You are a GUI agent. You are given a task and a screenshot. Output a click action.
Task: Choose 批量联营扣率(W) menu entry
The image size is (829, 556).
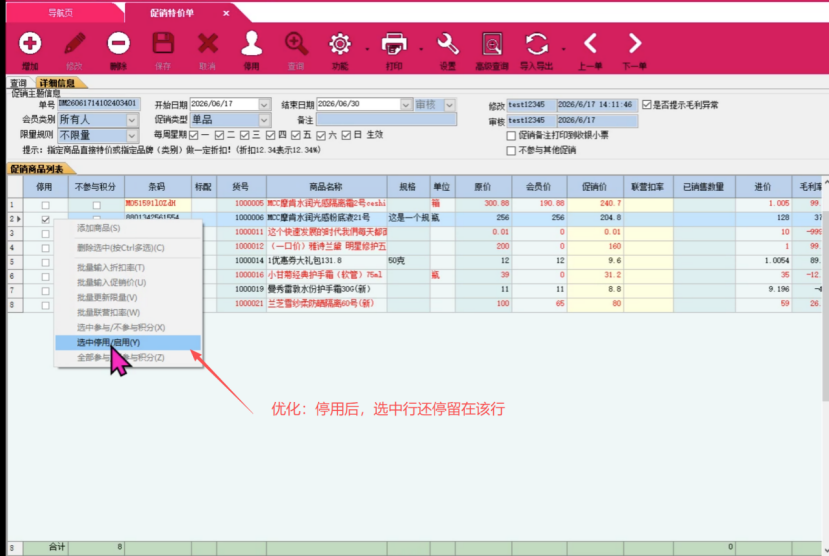coord(128,313)
